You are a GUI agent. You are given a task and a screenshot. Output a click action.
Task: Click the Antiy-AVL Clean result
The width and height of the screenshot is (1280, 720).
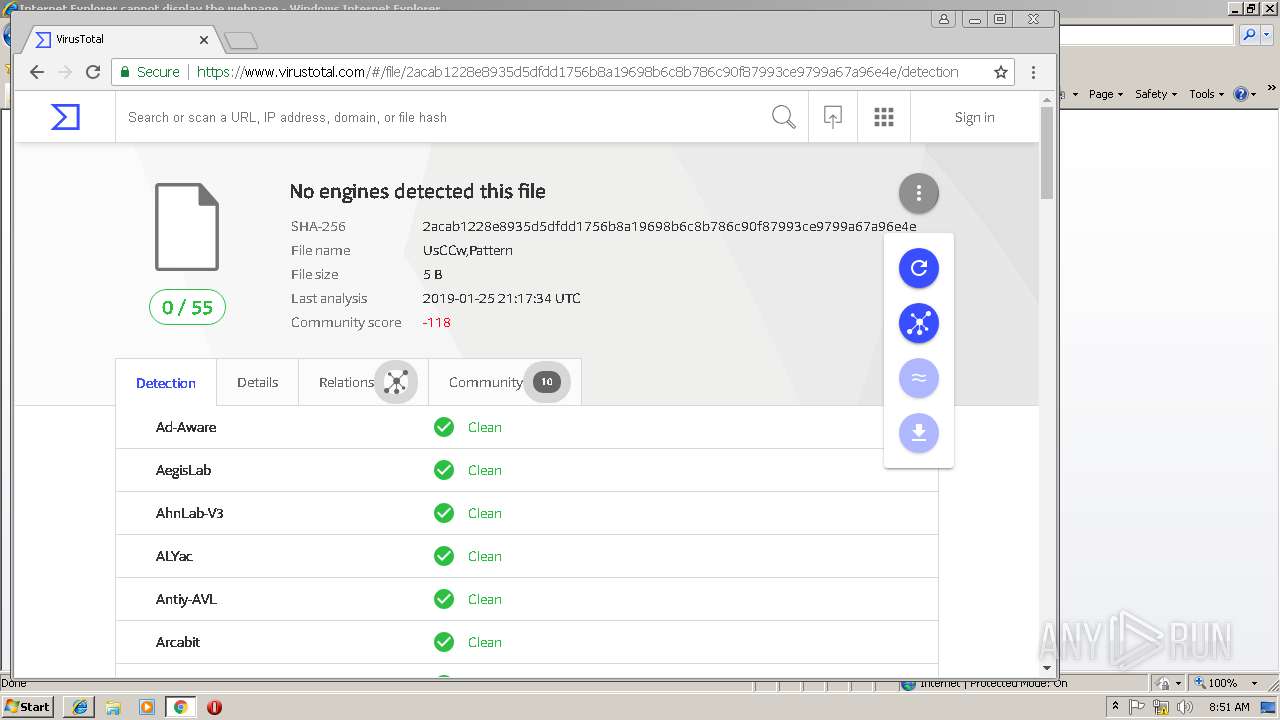point(485,599)
